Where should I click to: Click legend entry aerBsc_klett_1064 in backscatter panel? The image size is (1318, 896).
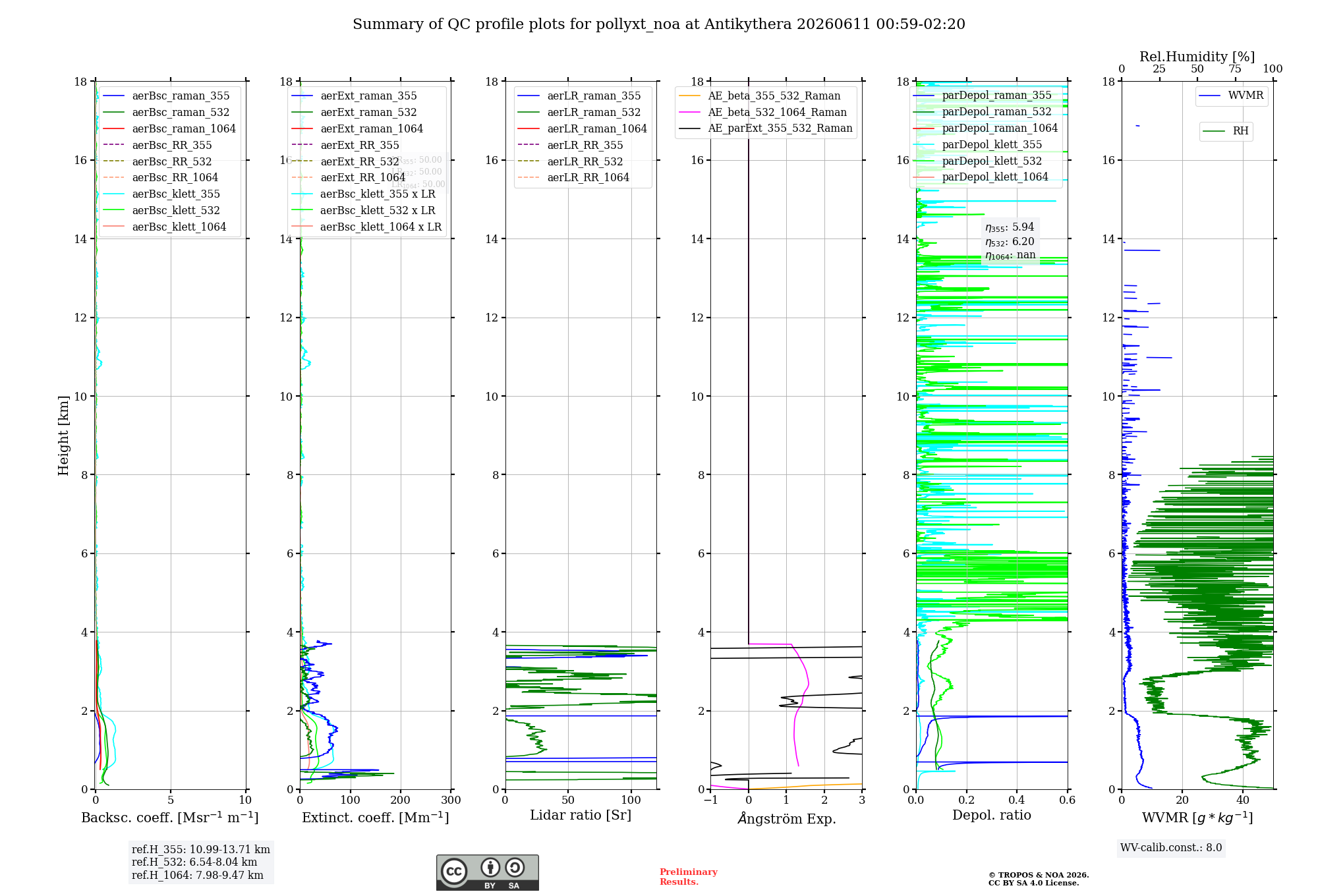[165, 227]
